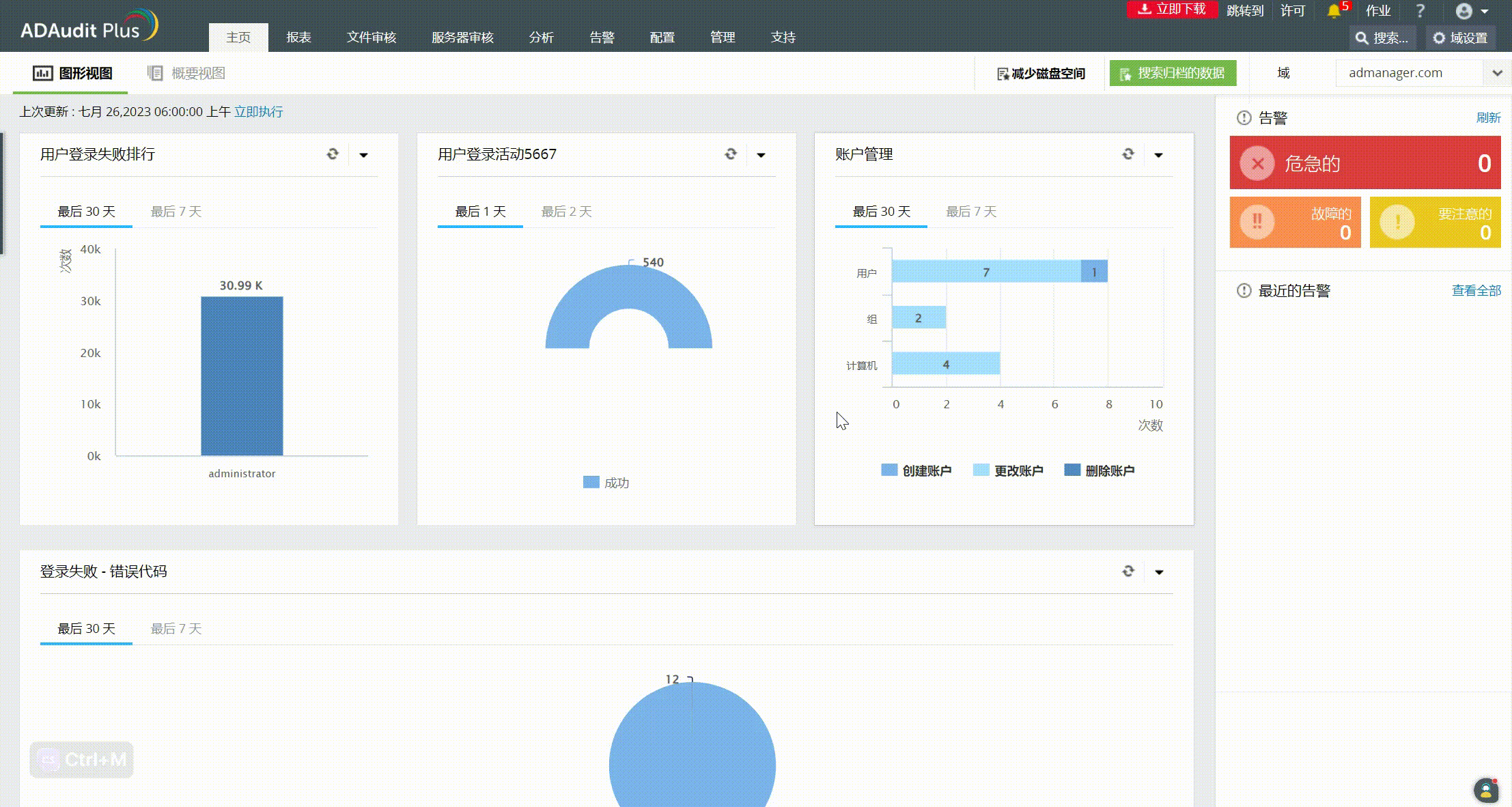This screenshot has height=807, width=1512.
Task: Open the 支持 menu tab
Action: pos(783,38)
